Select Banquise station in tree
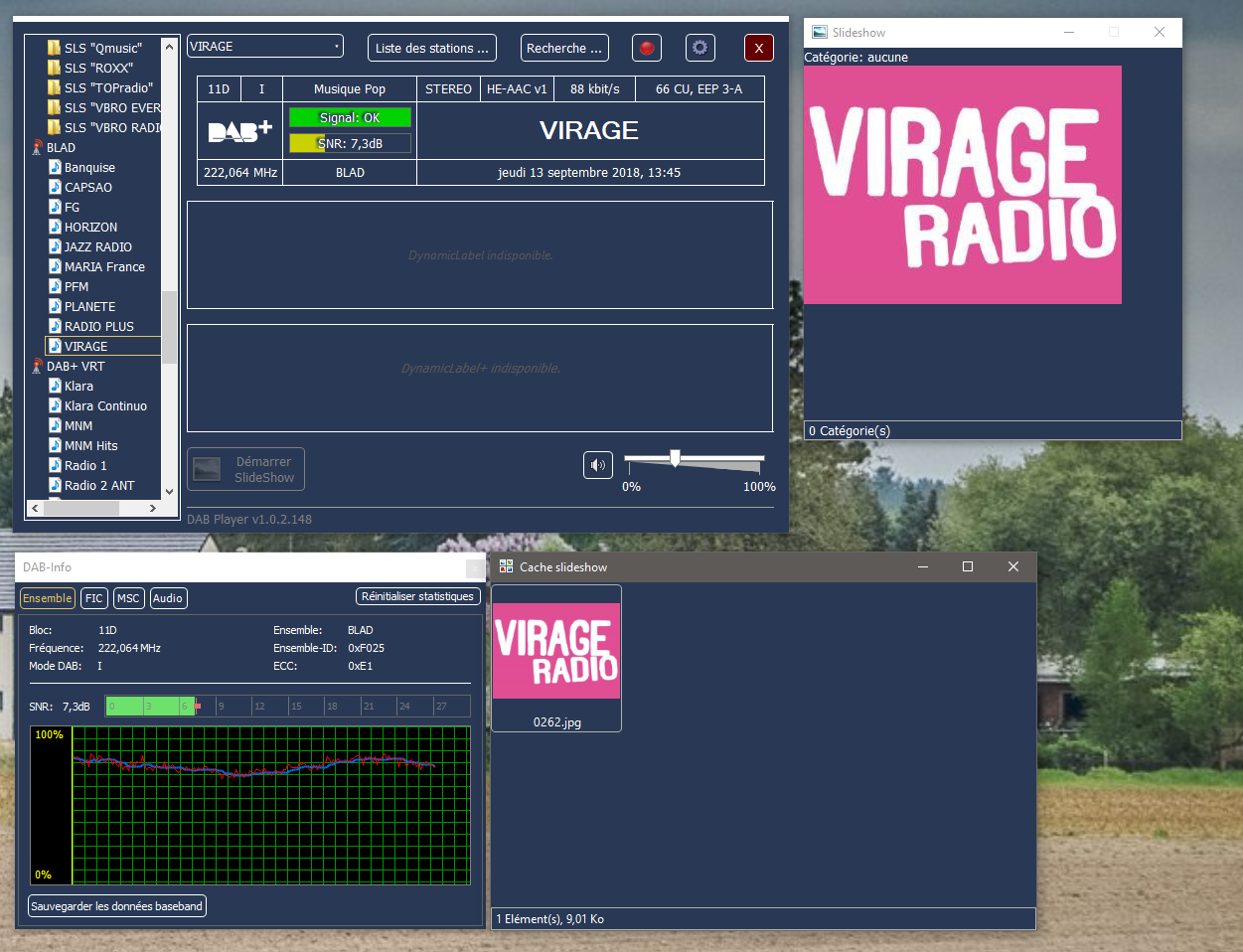Screen dimensions: 1243x952 click(x=89, y=168)
